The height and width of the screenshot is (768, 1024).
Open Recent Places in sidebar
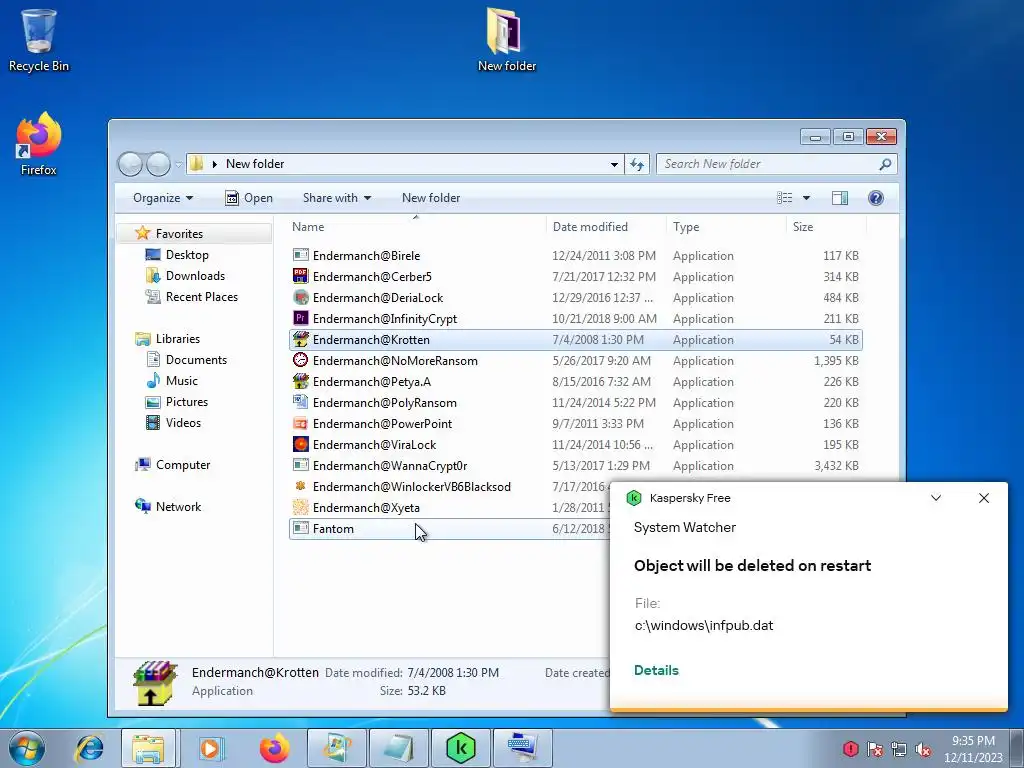[x=201, y=296]
